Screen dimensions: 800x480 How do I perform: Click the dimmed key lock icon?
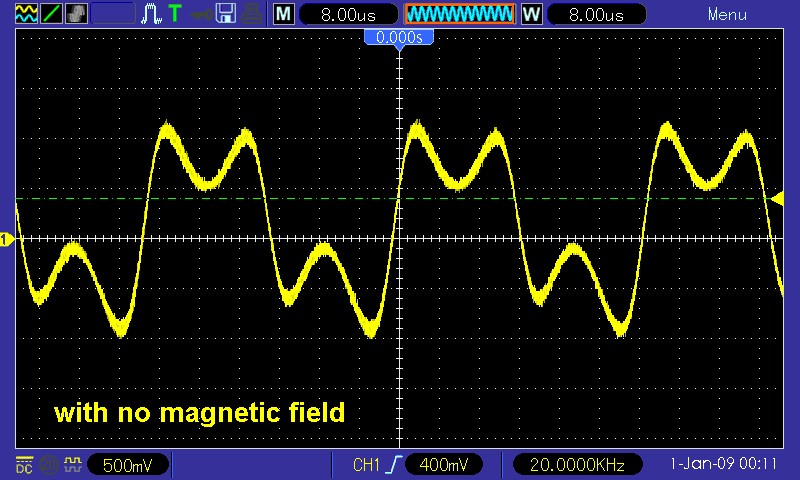point(201,14)
